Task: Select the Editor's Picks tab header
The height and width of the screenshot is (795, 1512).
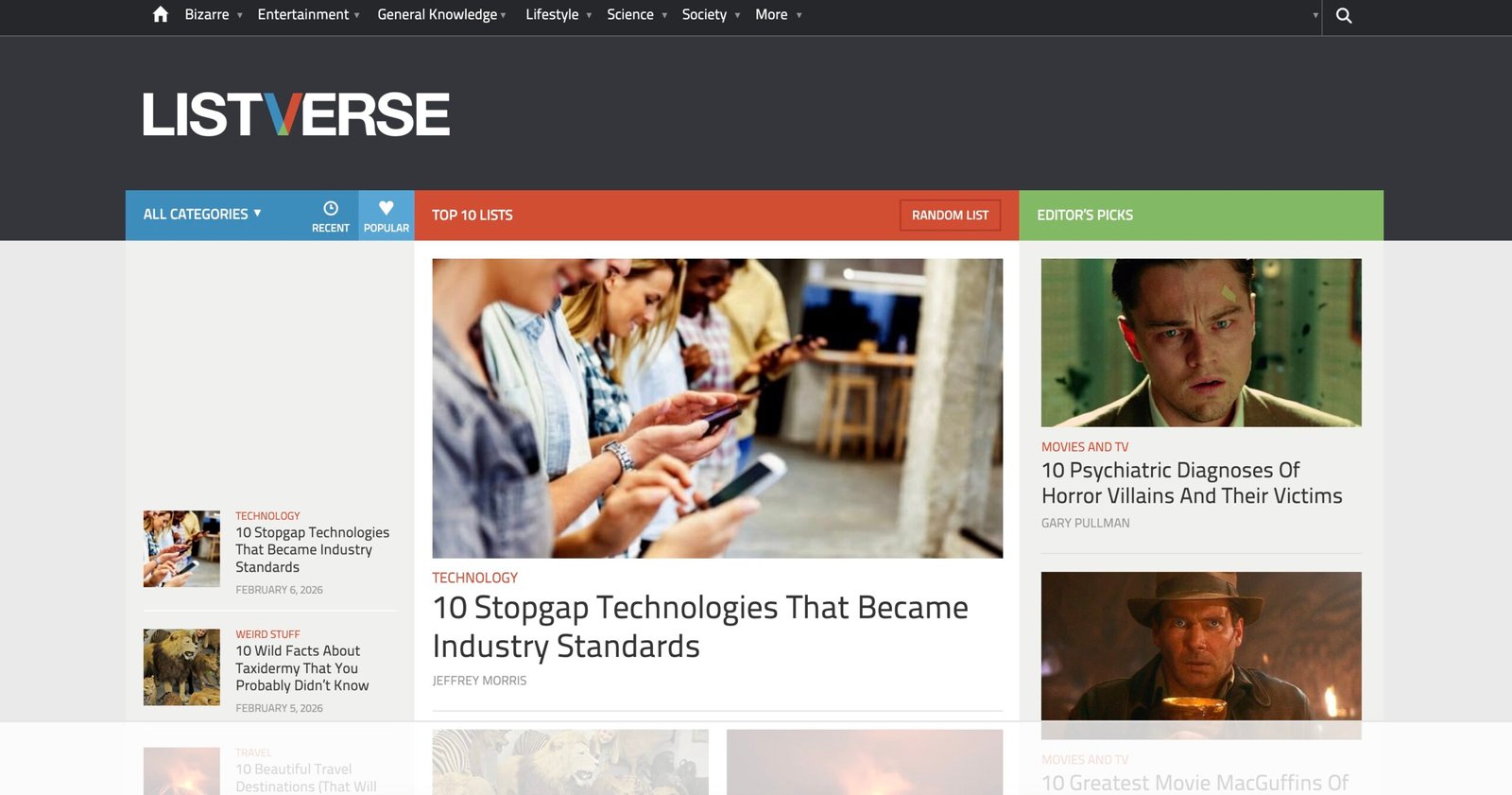Action: (x=1085, y=216)
